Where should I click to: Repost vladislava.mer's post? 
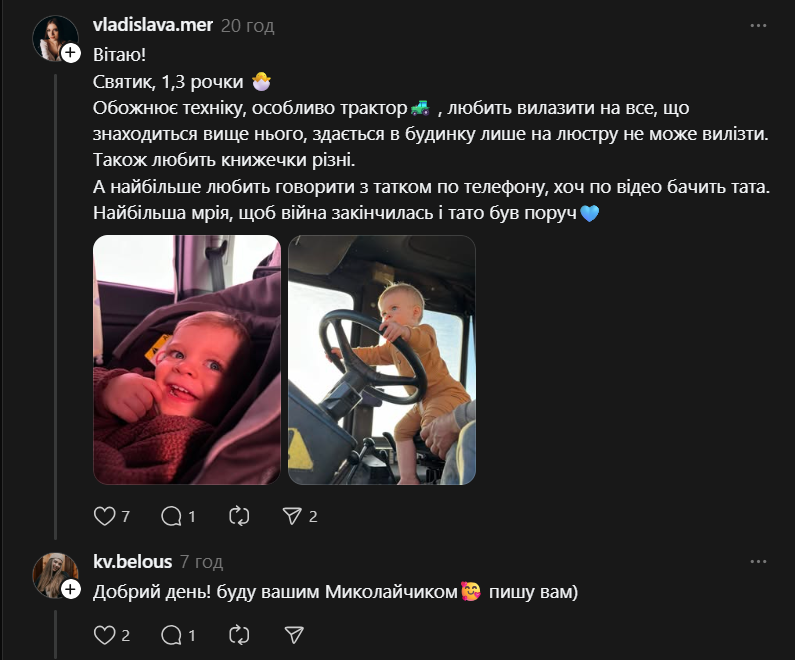coord(239,516)
